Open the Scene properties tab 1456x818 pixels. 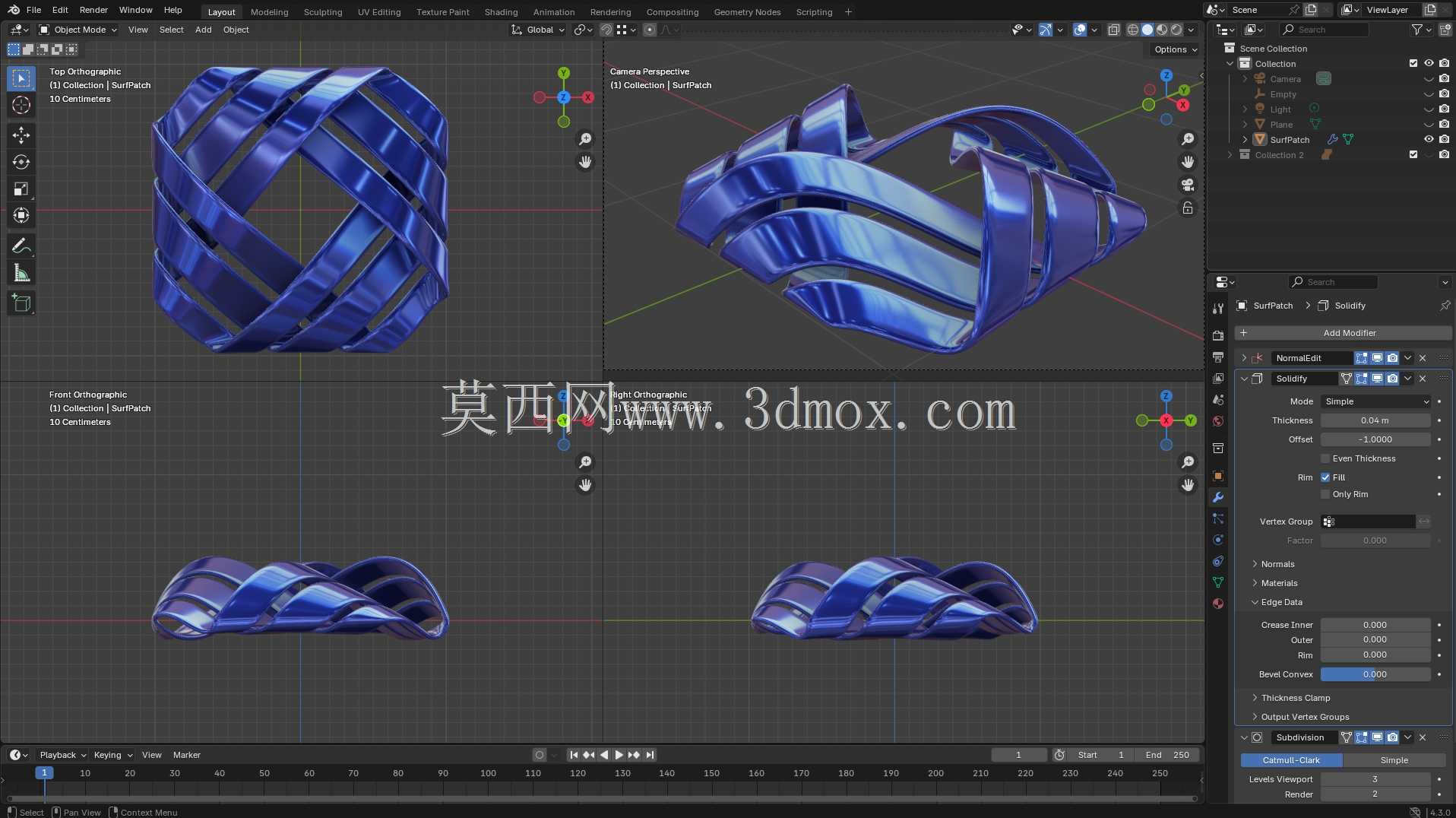1218,399
